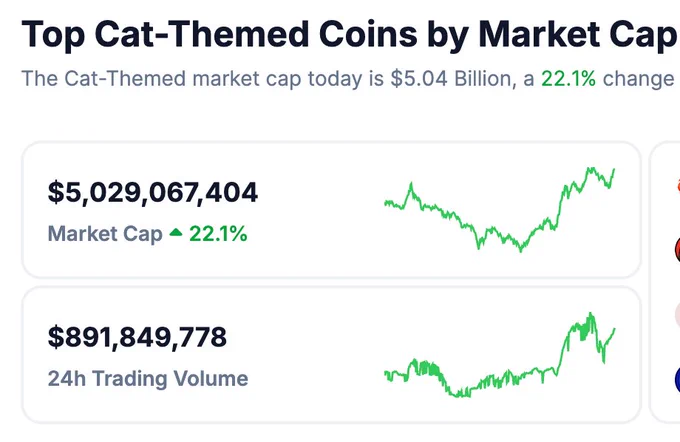The height and width of the screenshot is (442, 680).
Task: Select the $5,029,067,404 market cap figure
Action: (153, 192)
